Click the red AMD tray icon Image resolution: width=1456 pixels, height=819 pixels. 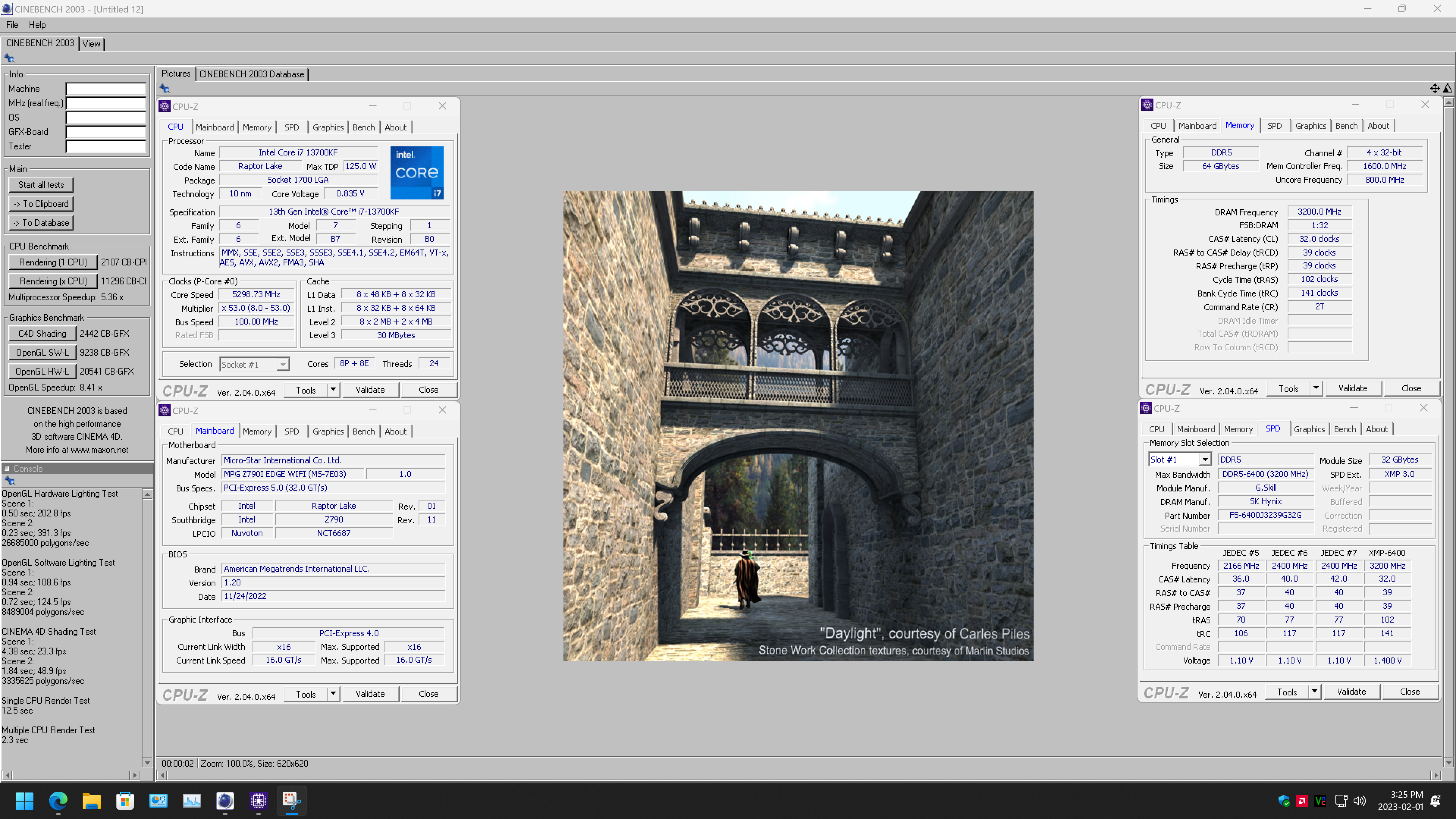[1302, 800]
